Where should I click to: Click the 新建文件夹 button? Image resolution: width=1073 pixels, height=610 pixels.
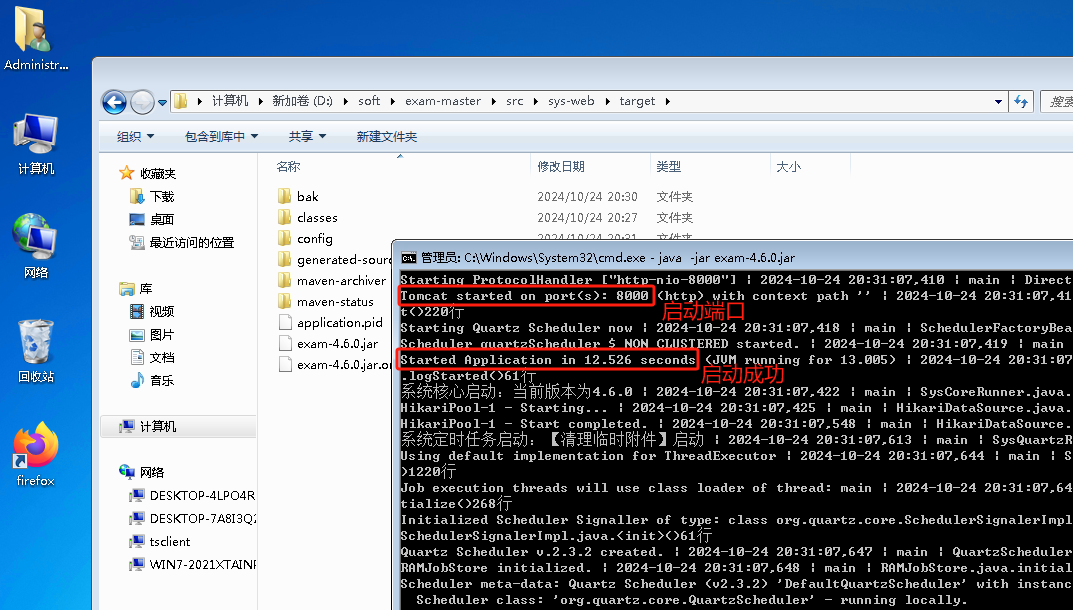pos(386,136)
